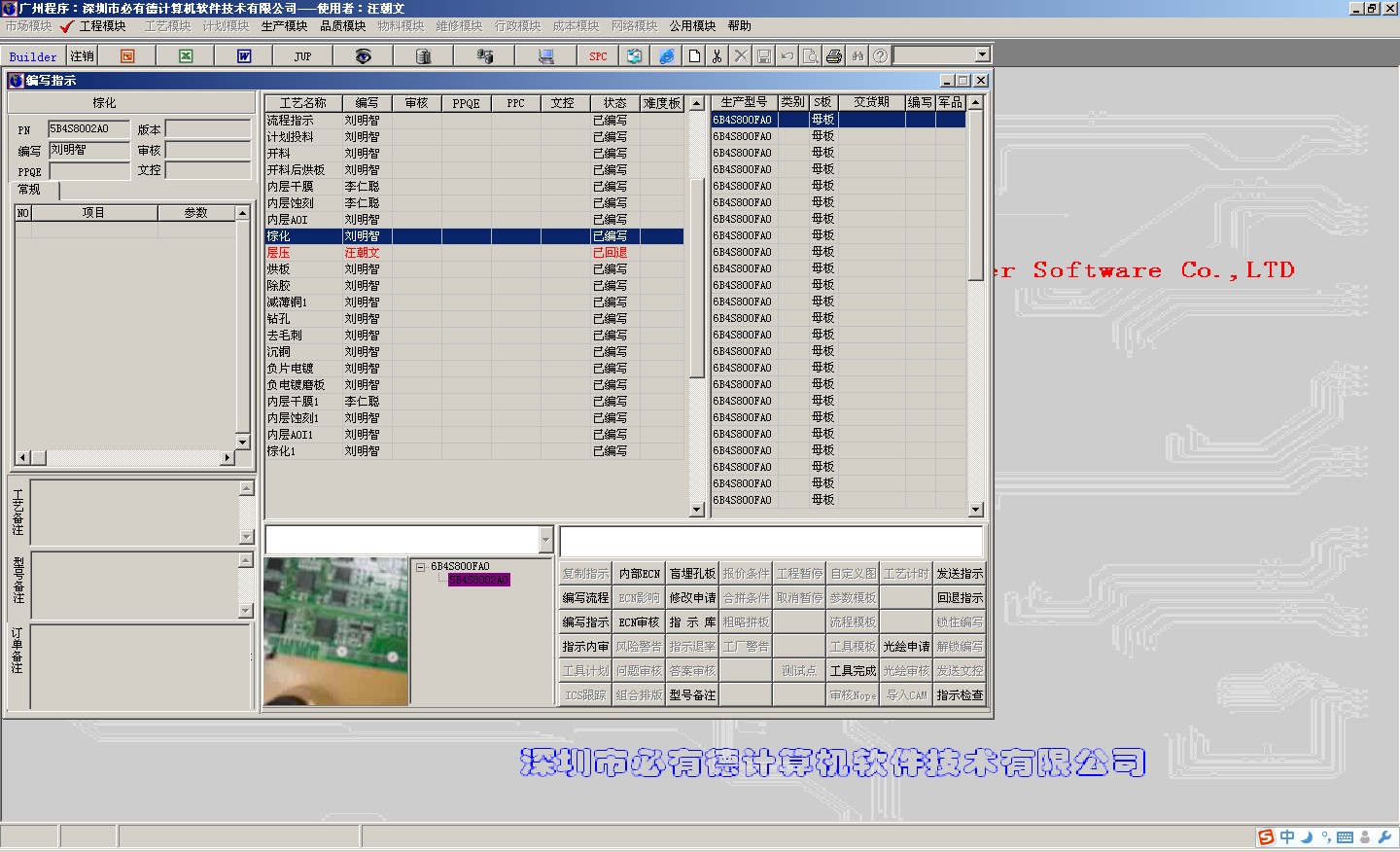This screenshot has width=1400, height=852.
Task: Click the 盲埋孔板 button
Action: pos(692,574)
